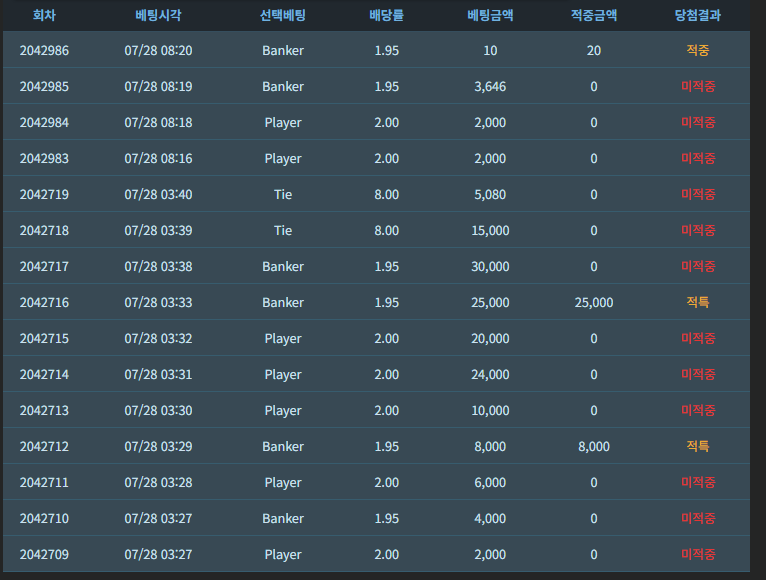Click round number 2042709

(44, 555)
